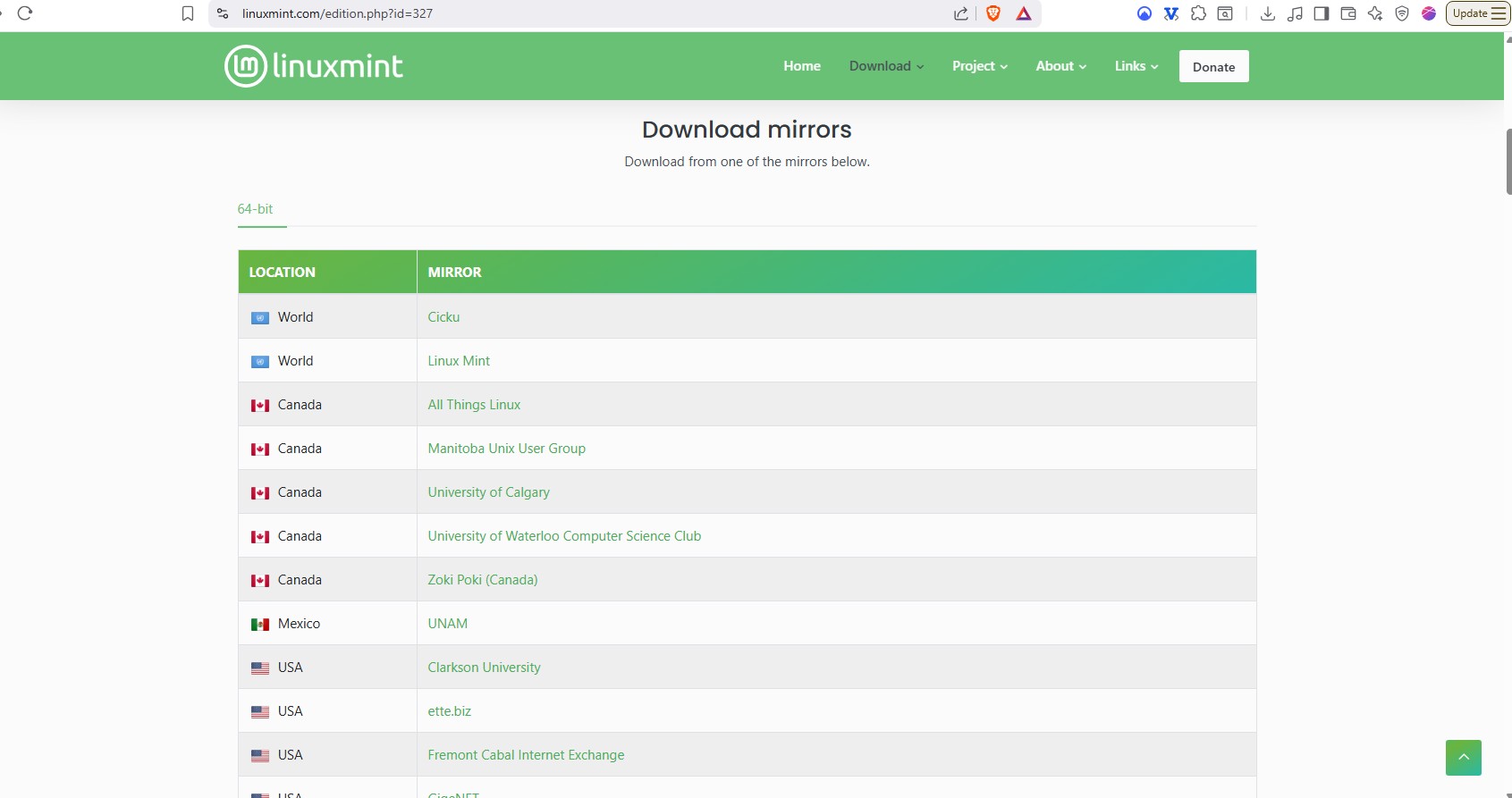Reload the page with refresh icon

pyautogui.click(x=25, y=13)
